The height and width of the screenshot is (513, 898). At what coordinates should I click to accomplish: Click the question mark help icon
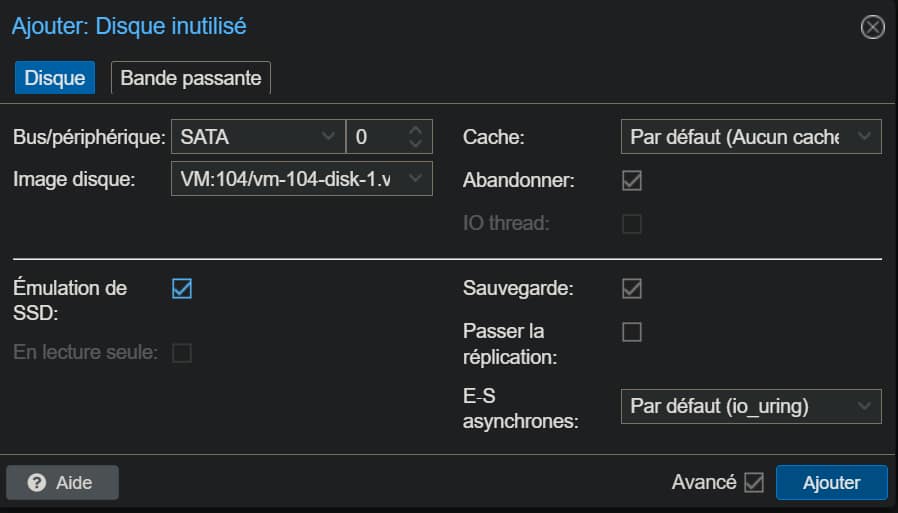(x=37, y=483)
